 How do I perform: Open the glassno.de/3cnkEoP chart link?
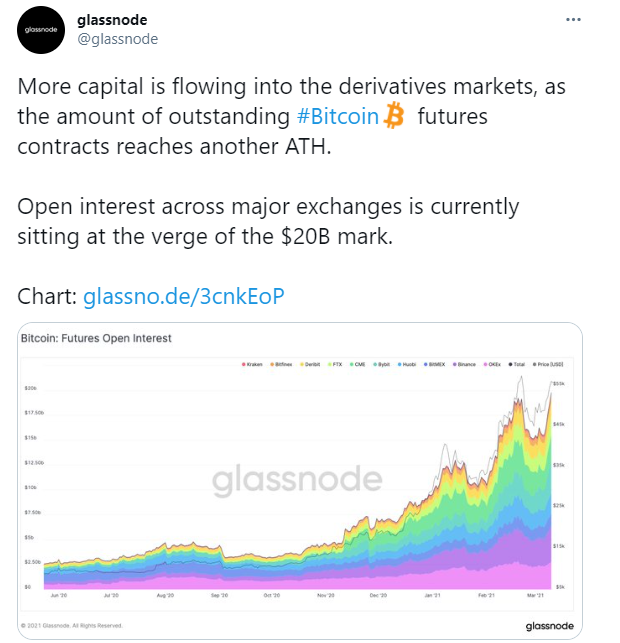tap(184, 296)
